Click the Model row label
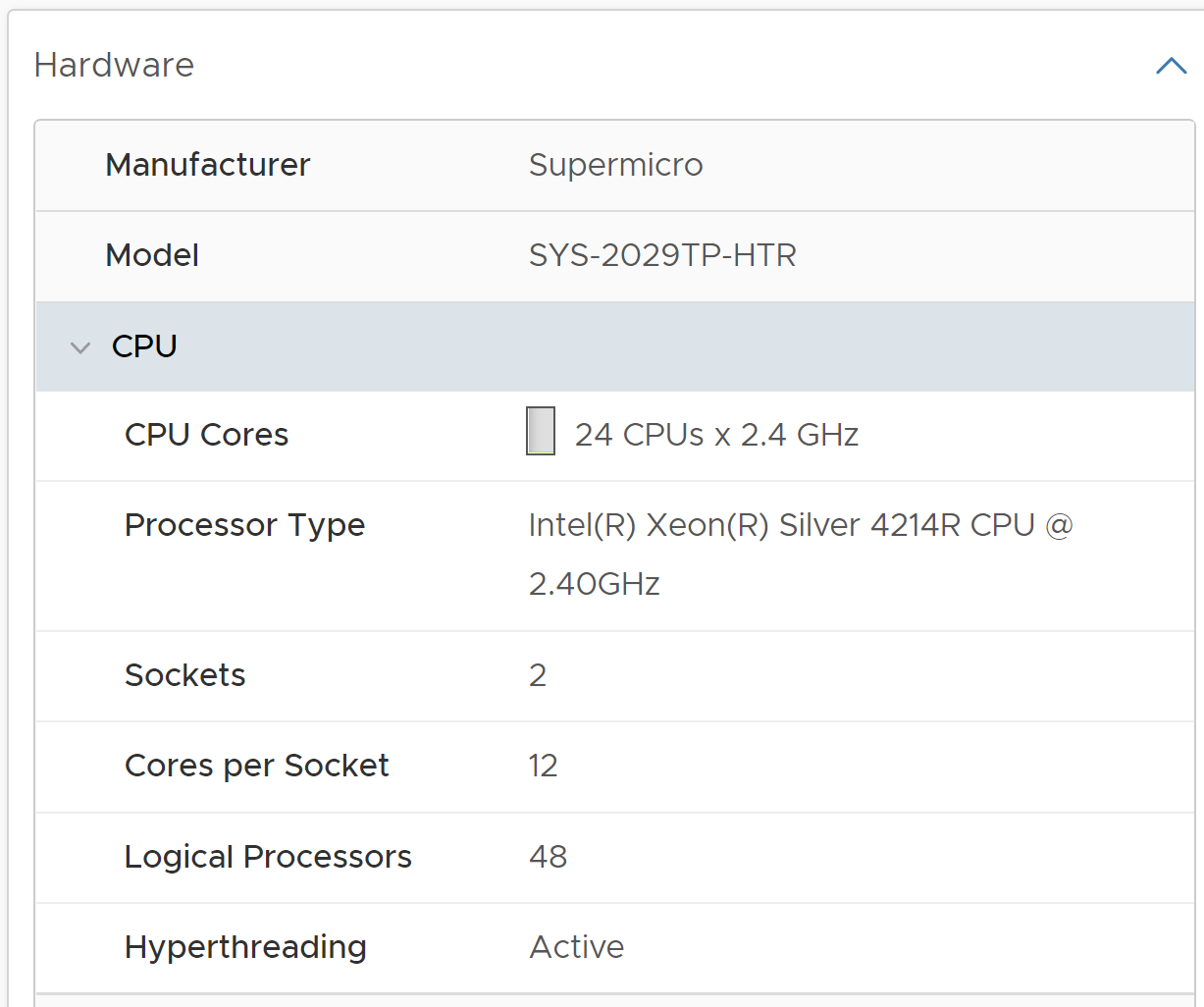1204x1007 pixels. [152, 255]
